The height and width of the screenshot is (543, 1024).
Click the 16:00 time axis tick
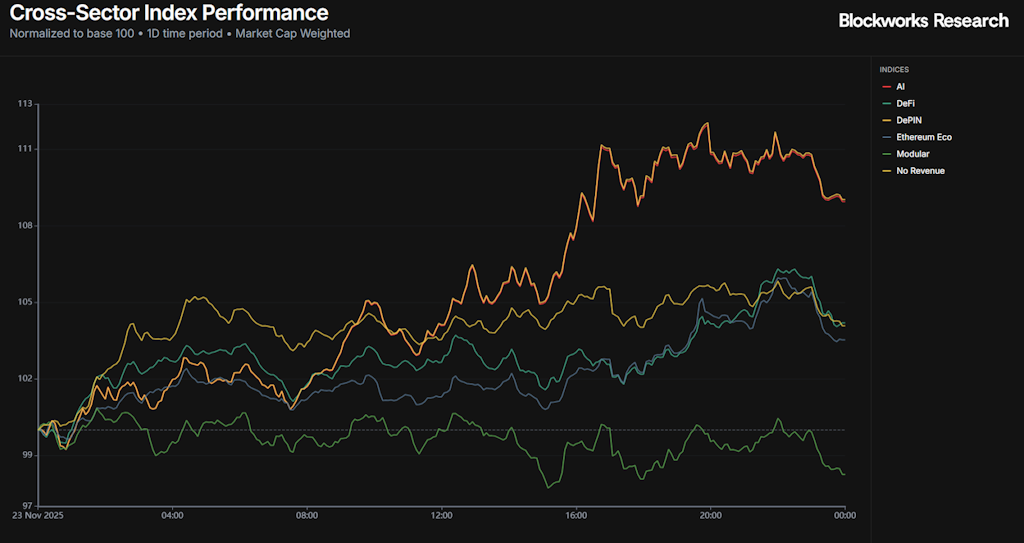576,516
